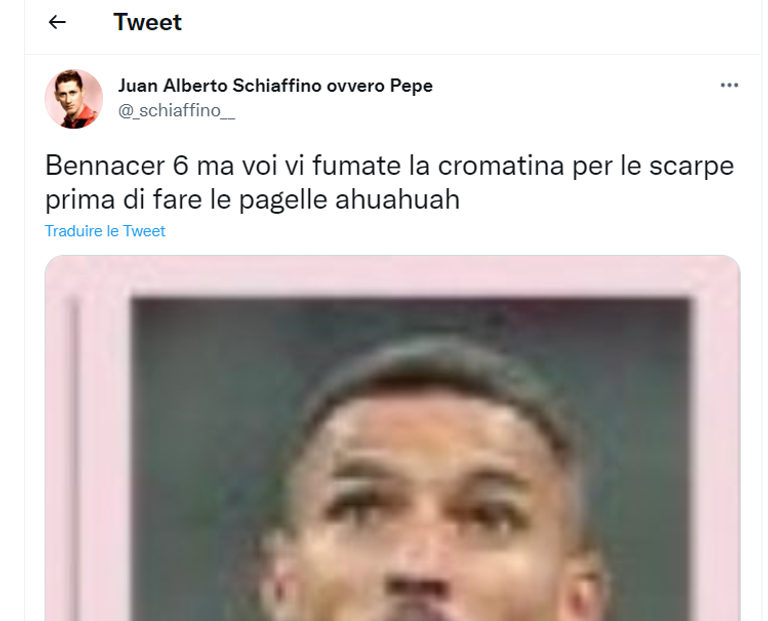
Task: Click the word "scarpe" ending the first line
Action: [692, 167]
